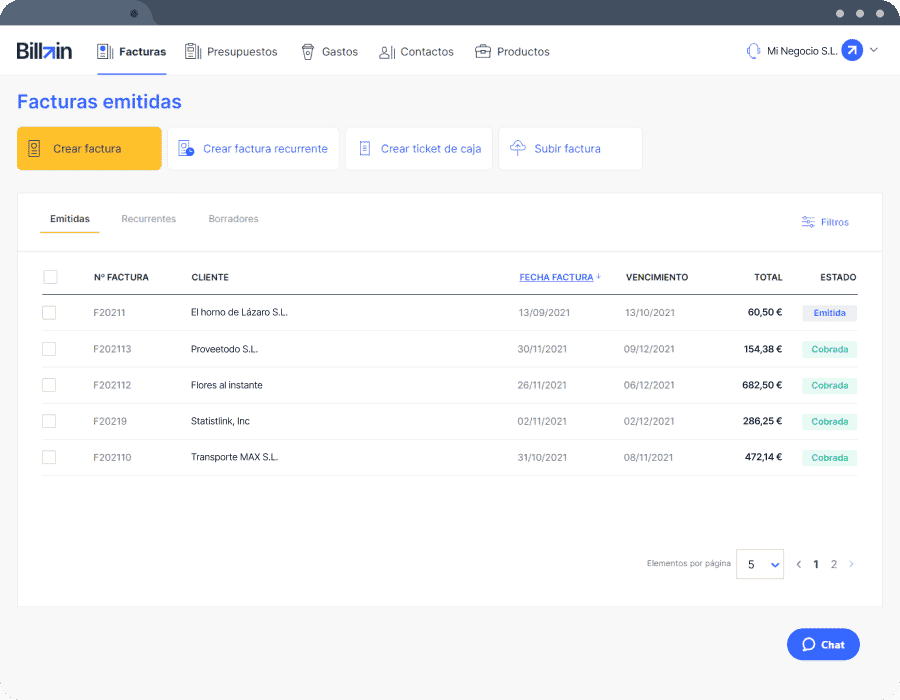Screen dimensions: 900x700
Task: Click Cobrada badge for Proveetodo S.L.
Action: pos(829,349)
